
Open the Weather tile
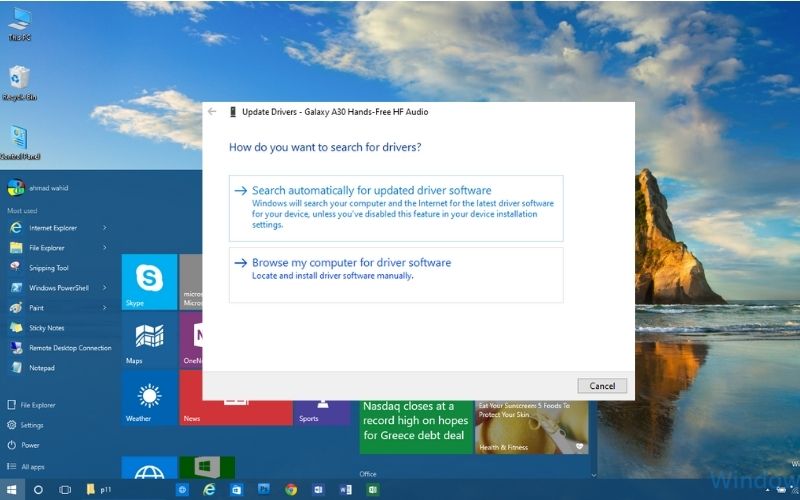[149, 398]
